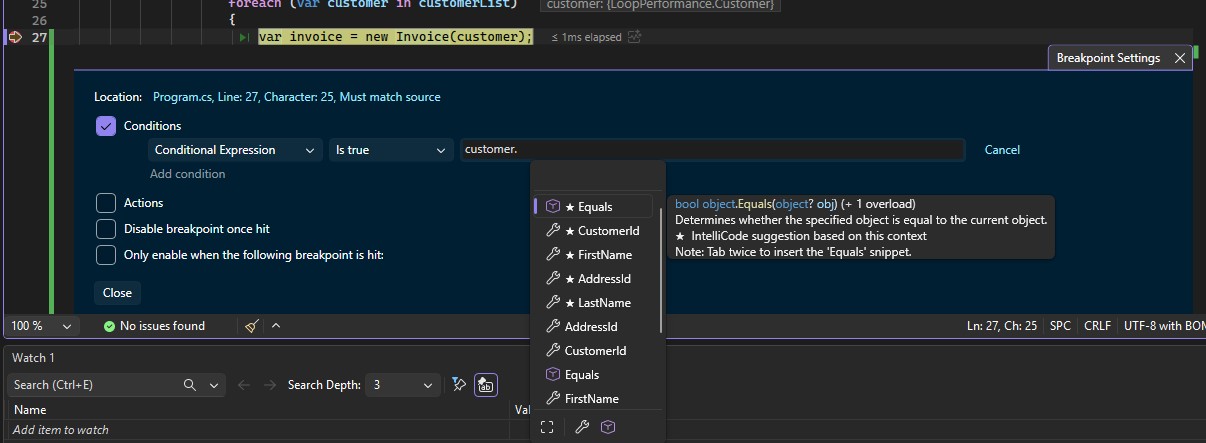Click the magnifier search icon in Watch 1
The width and height of the screenshot is (1206, 443).
(190, 385)
